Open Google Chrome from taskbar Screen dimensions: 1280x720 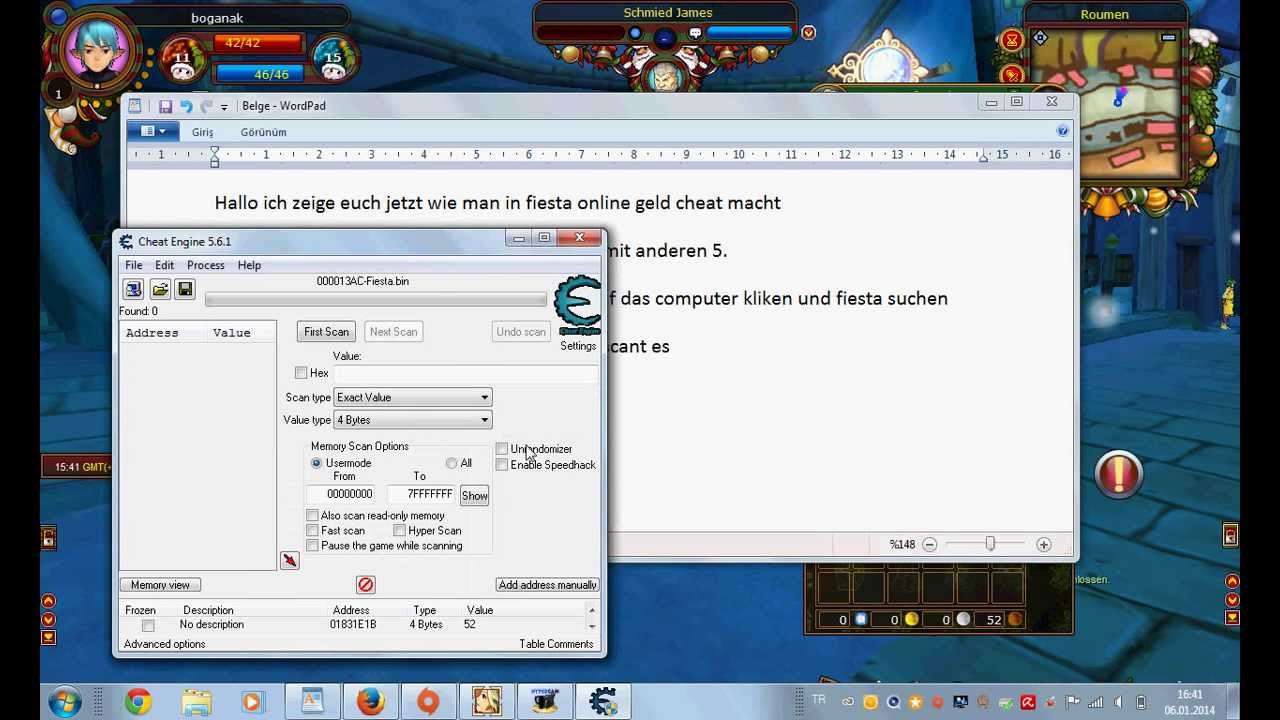(x=138, y=702)
